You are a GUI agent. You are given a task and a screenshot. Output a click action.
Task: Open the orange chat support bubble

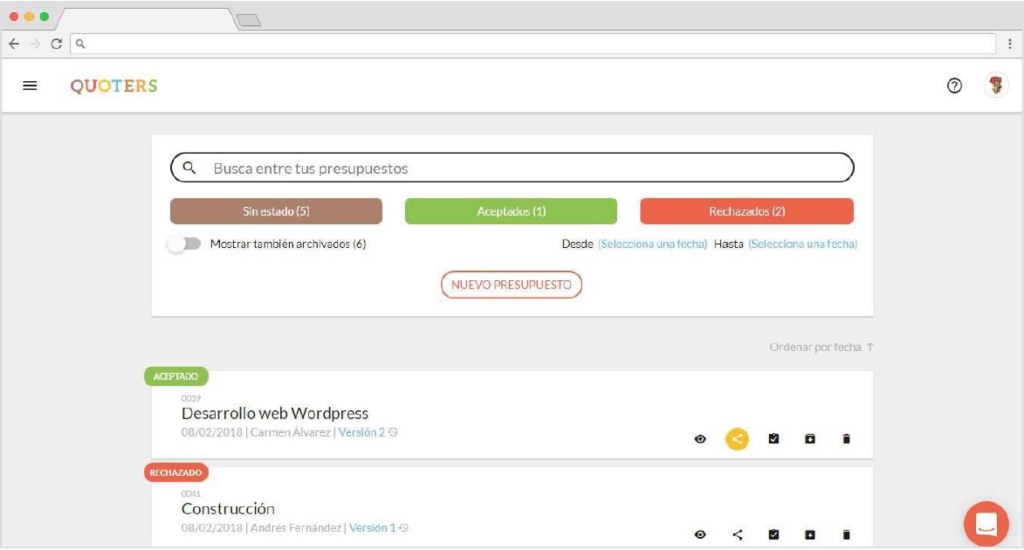(x=986, y=524)
